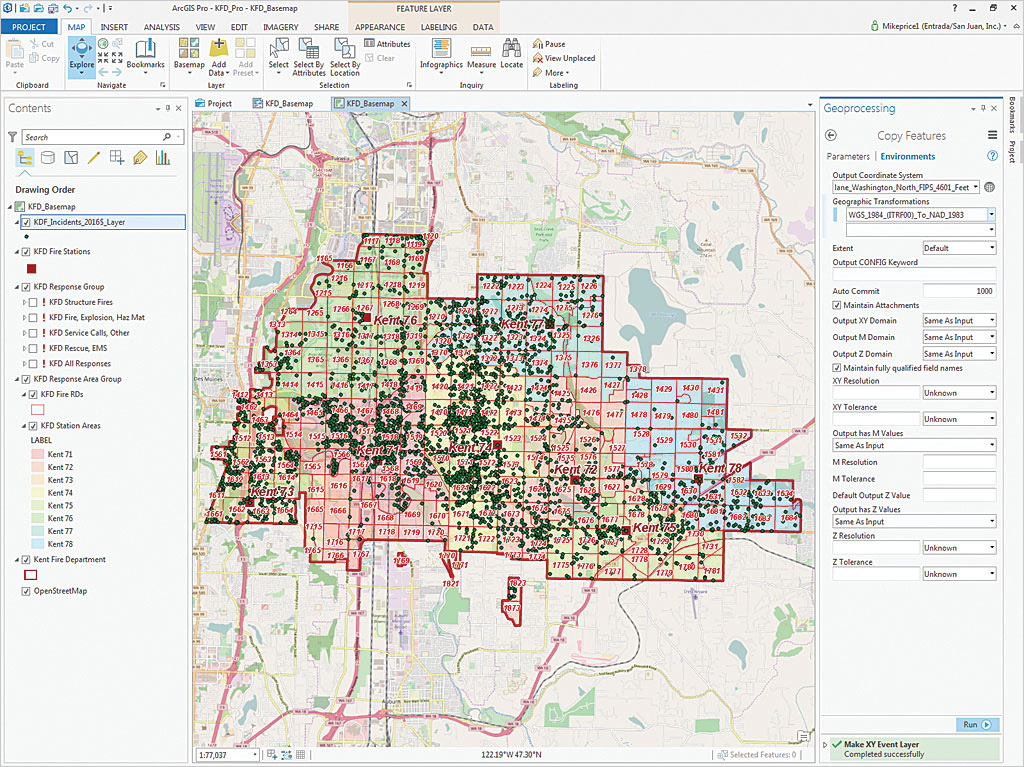Viewport: 1024px width, 767px height.
Task: Switch to Parameters tab in Geoprocessing
Action: tap(848, 156)
